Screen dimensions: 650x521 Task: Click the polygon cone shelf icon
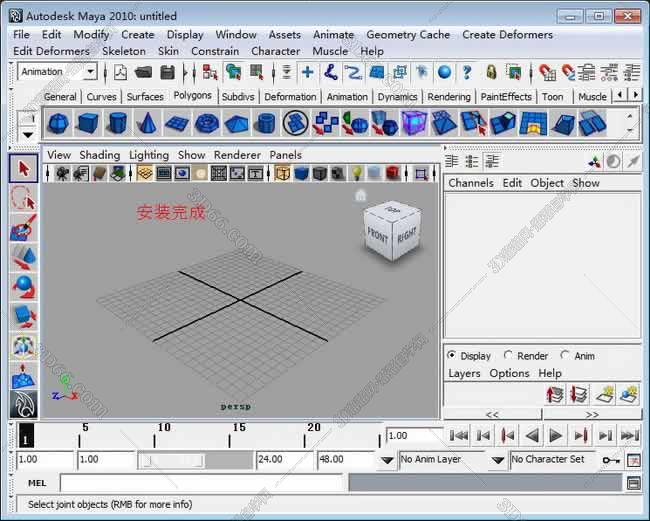point(147,123)
